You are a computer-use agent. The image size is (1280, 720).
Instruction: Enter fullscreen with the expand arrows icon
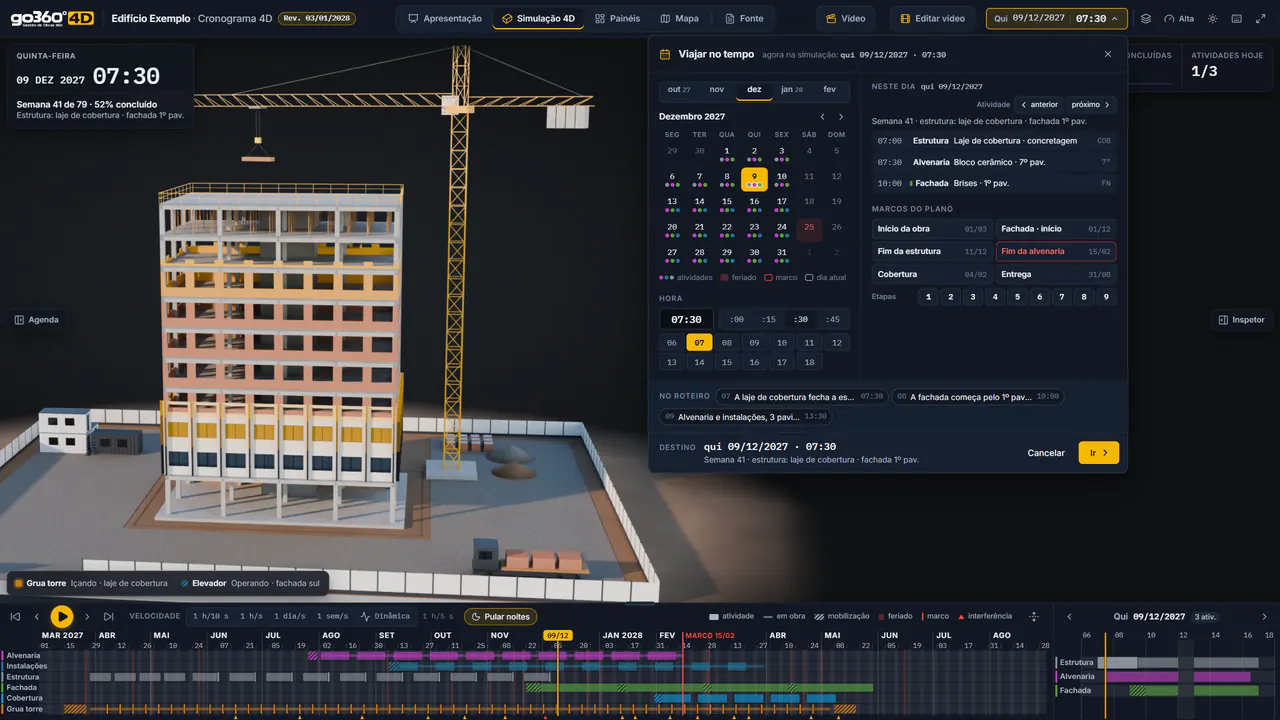point(1260,19)
